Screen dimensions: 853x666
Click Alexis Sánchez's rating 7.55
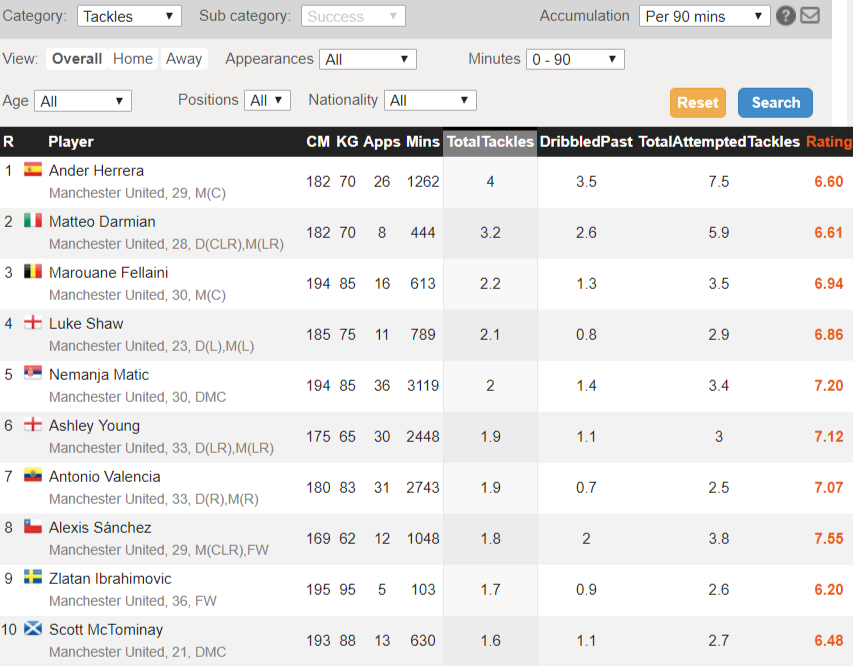829,539
